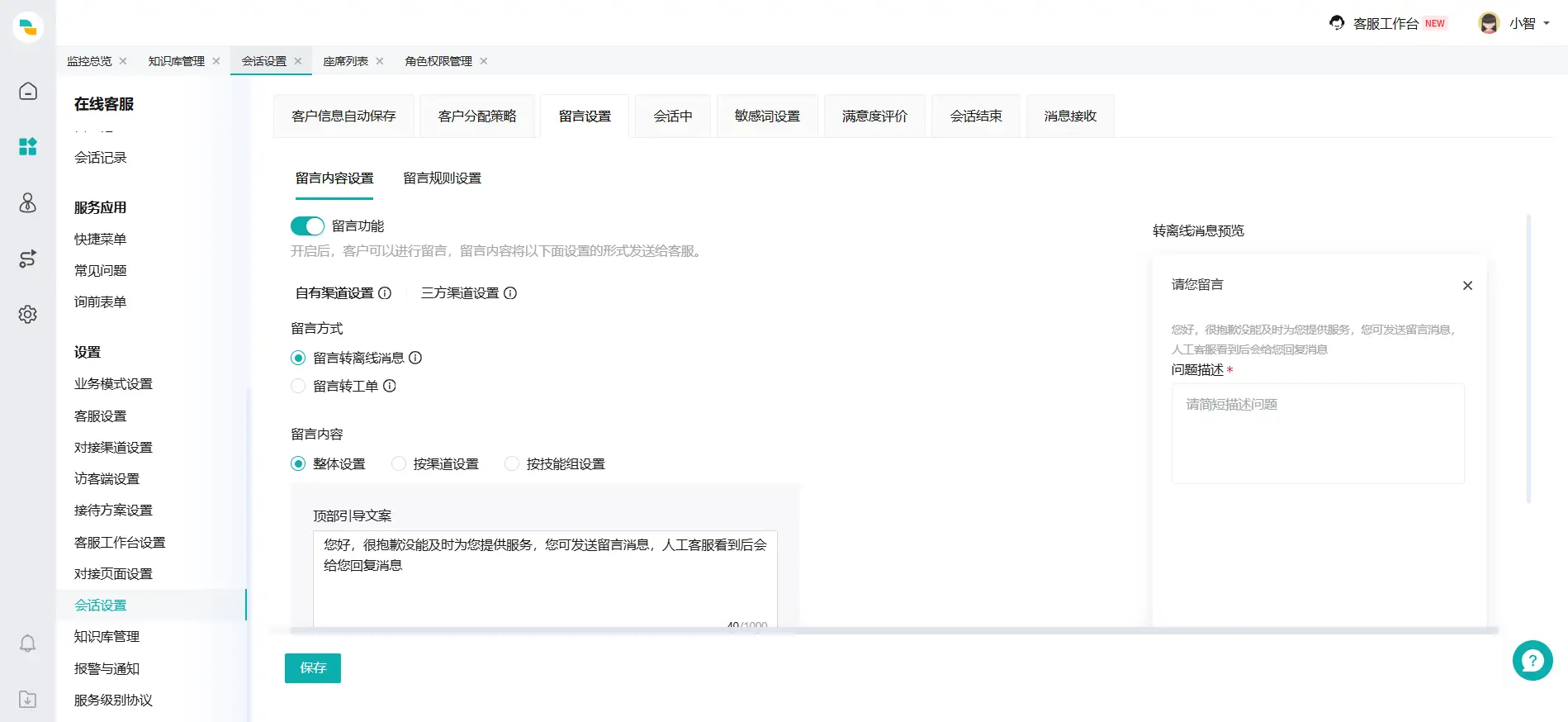Open 常见问题 in sidebar menu
This screenshot has width=1568, height=722.
pos(101,271)
